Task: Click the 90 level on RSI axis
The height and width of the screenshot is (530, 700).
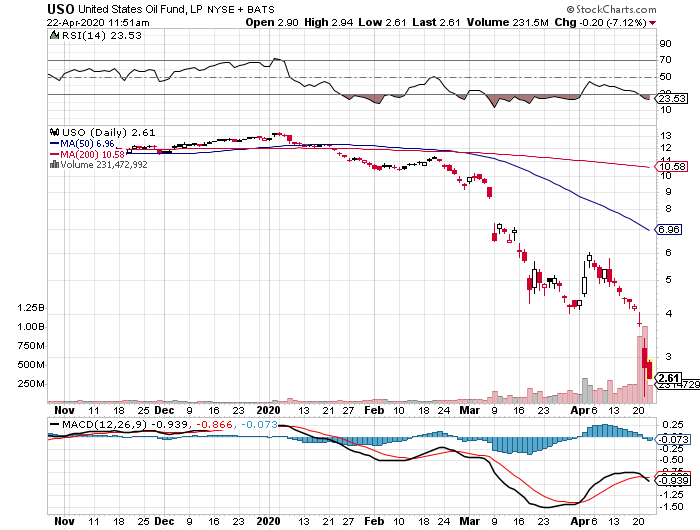Action: point(665,44)
